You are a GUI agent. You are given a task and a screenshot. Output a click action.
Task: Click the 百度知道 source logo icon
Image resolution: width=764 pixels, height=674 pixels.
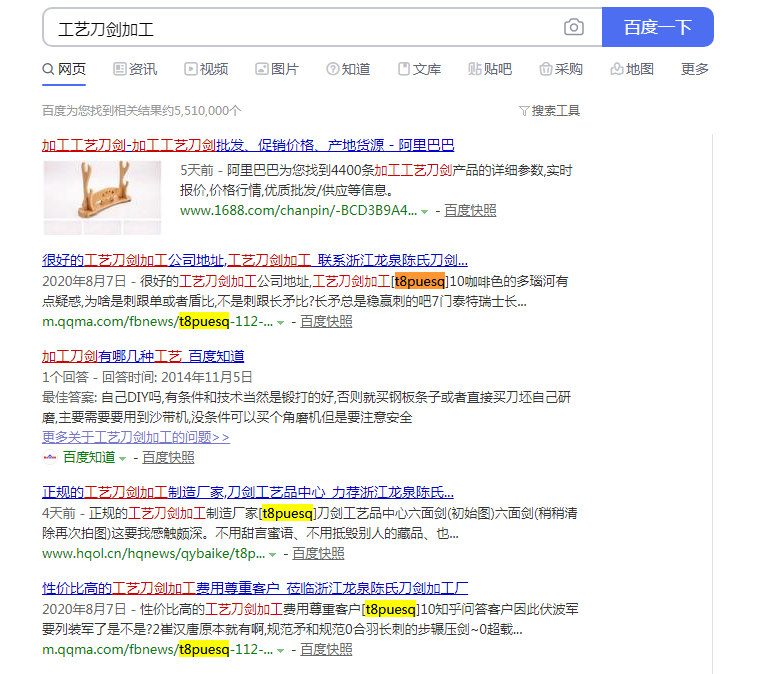point(50,457)
